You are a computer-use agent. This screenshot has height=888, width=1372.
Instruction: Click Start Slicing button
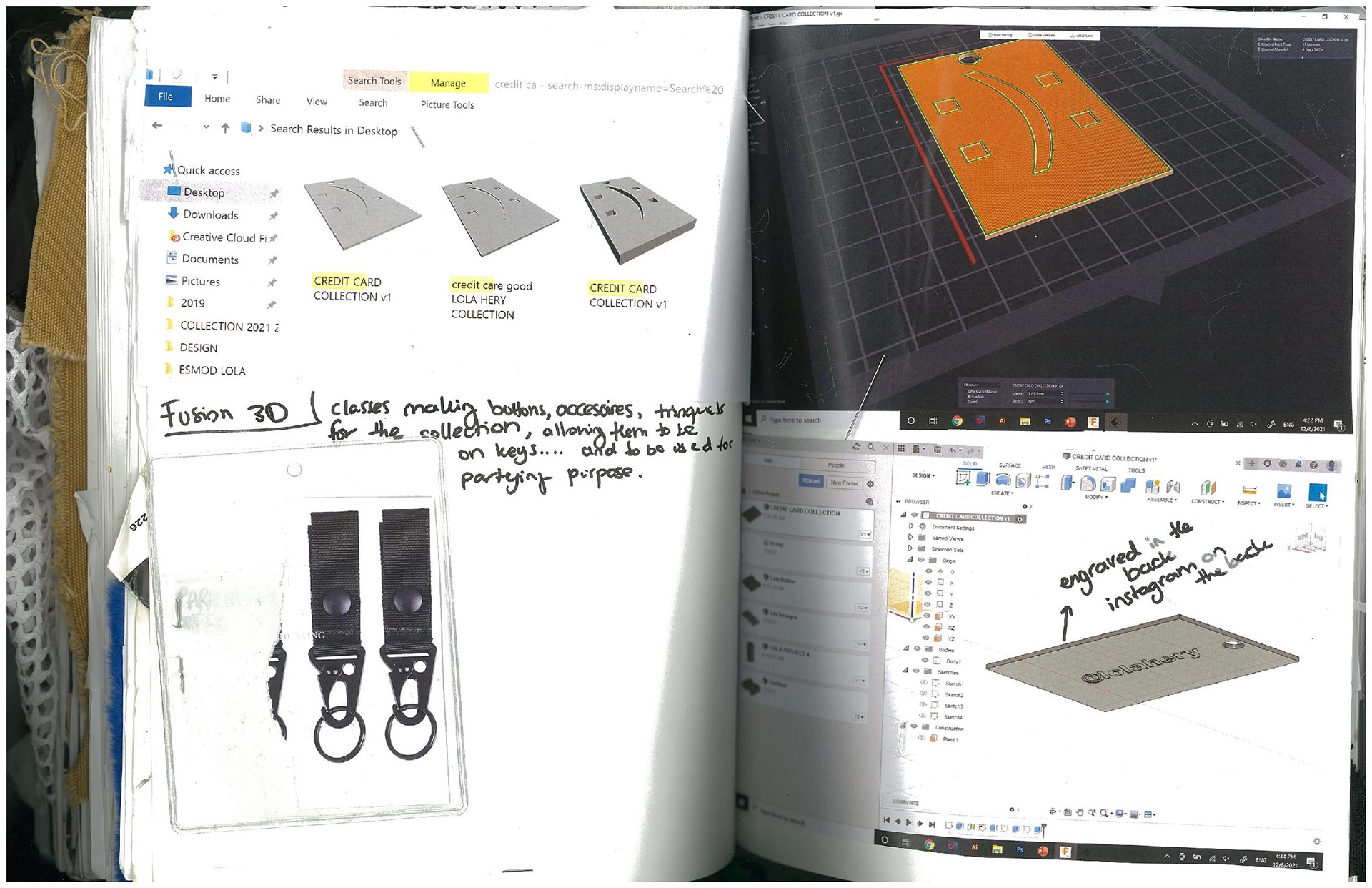tap(1000, 35)
